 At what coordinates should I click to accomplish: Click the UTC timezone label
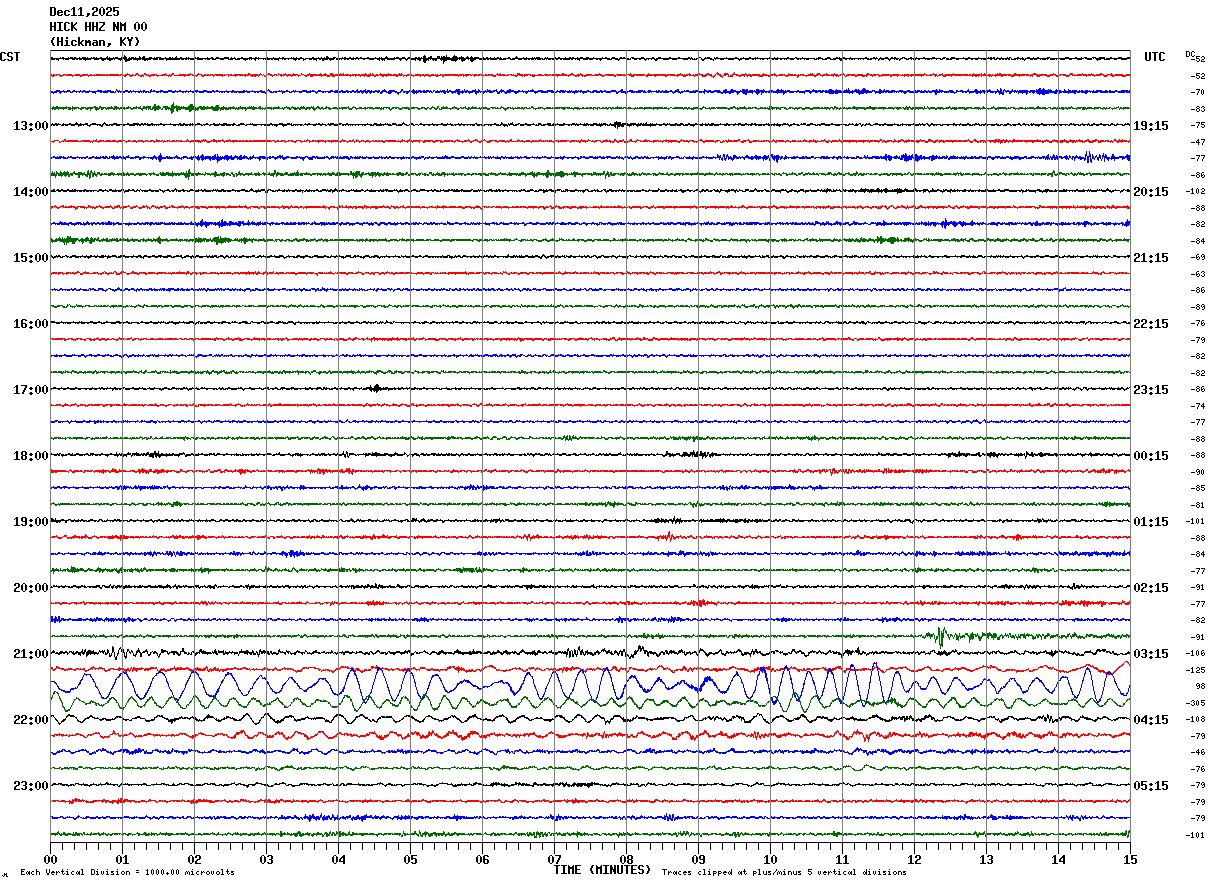1155,57
